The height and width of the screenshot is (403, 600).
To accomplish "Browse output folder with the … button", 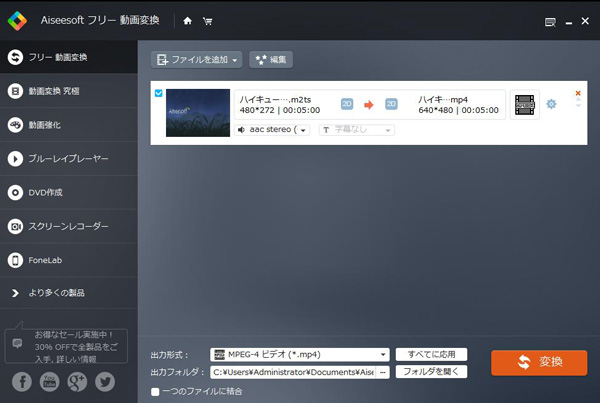I will (383, 372).
